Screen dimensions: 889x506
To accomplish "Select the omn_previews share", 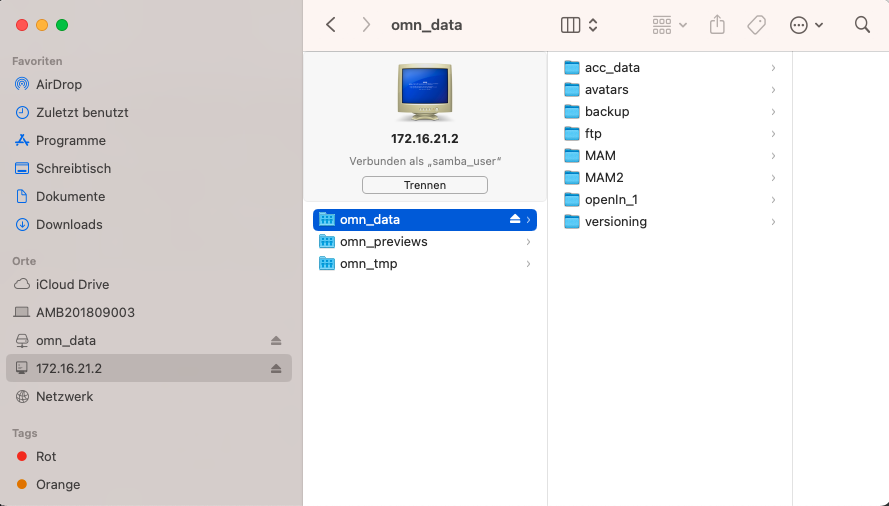I will click(425, 242).
